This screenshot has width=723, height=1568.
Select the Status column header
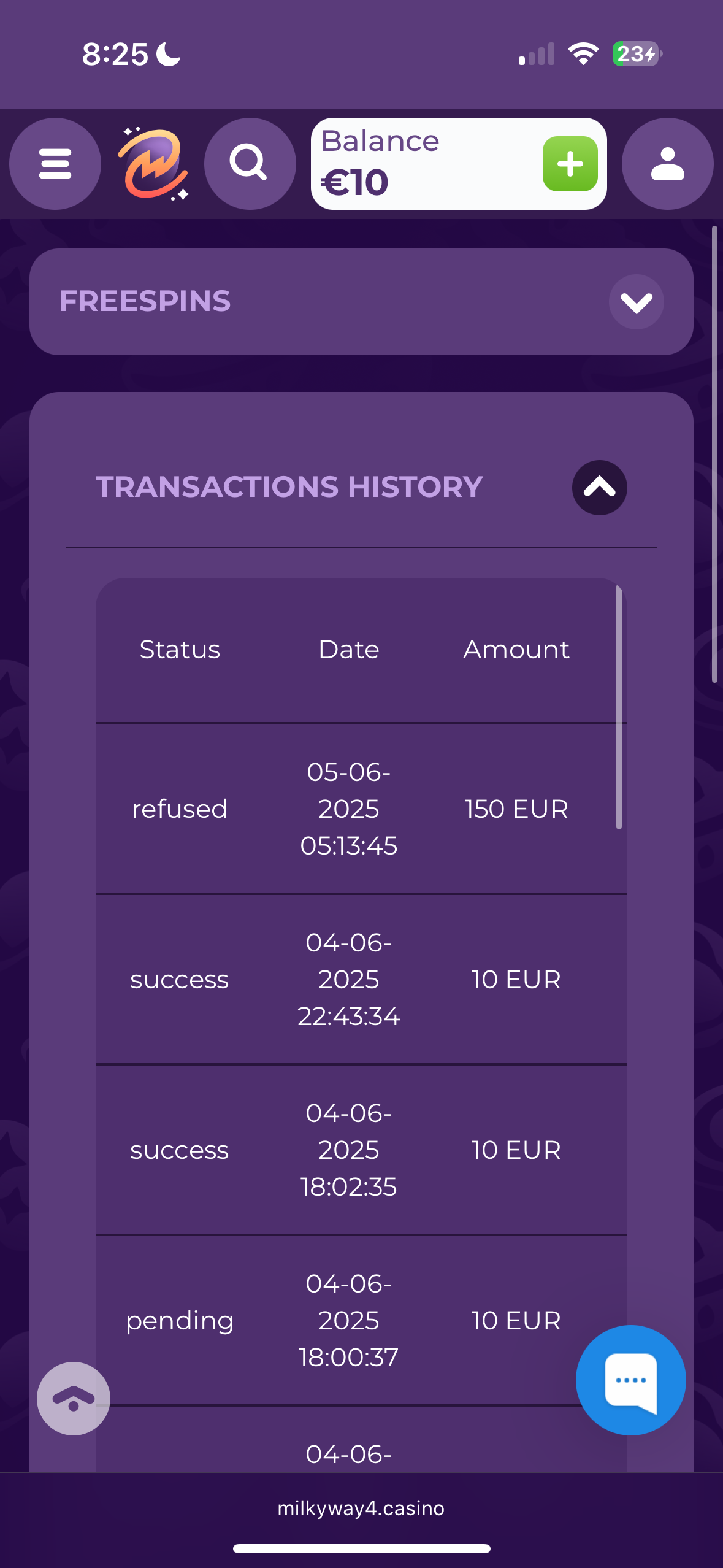(180, 649)
